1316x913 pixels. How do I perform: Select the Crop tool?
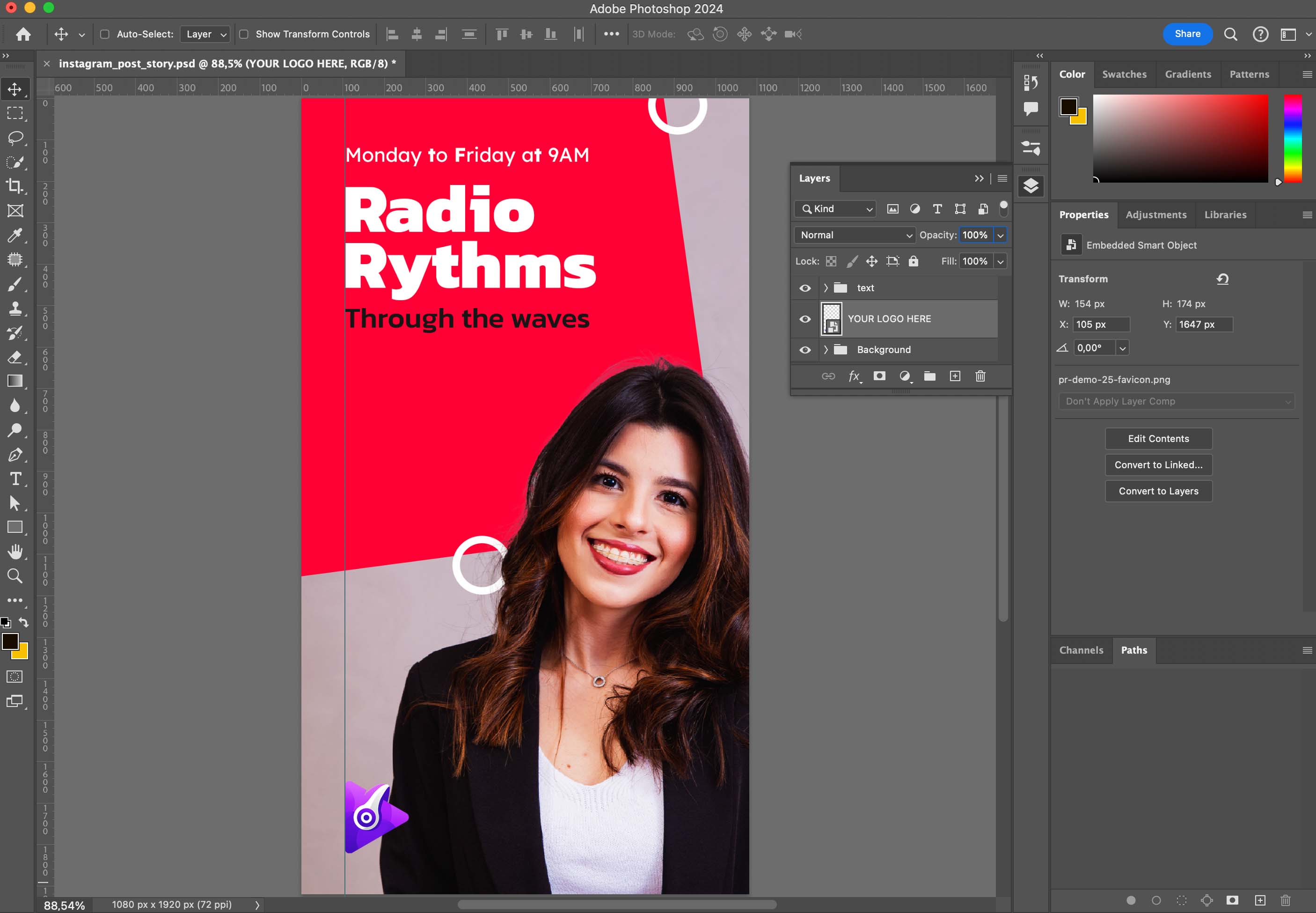point(15,186)
